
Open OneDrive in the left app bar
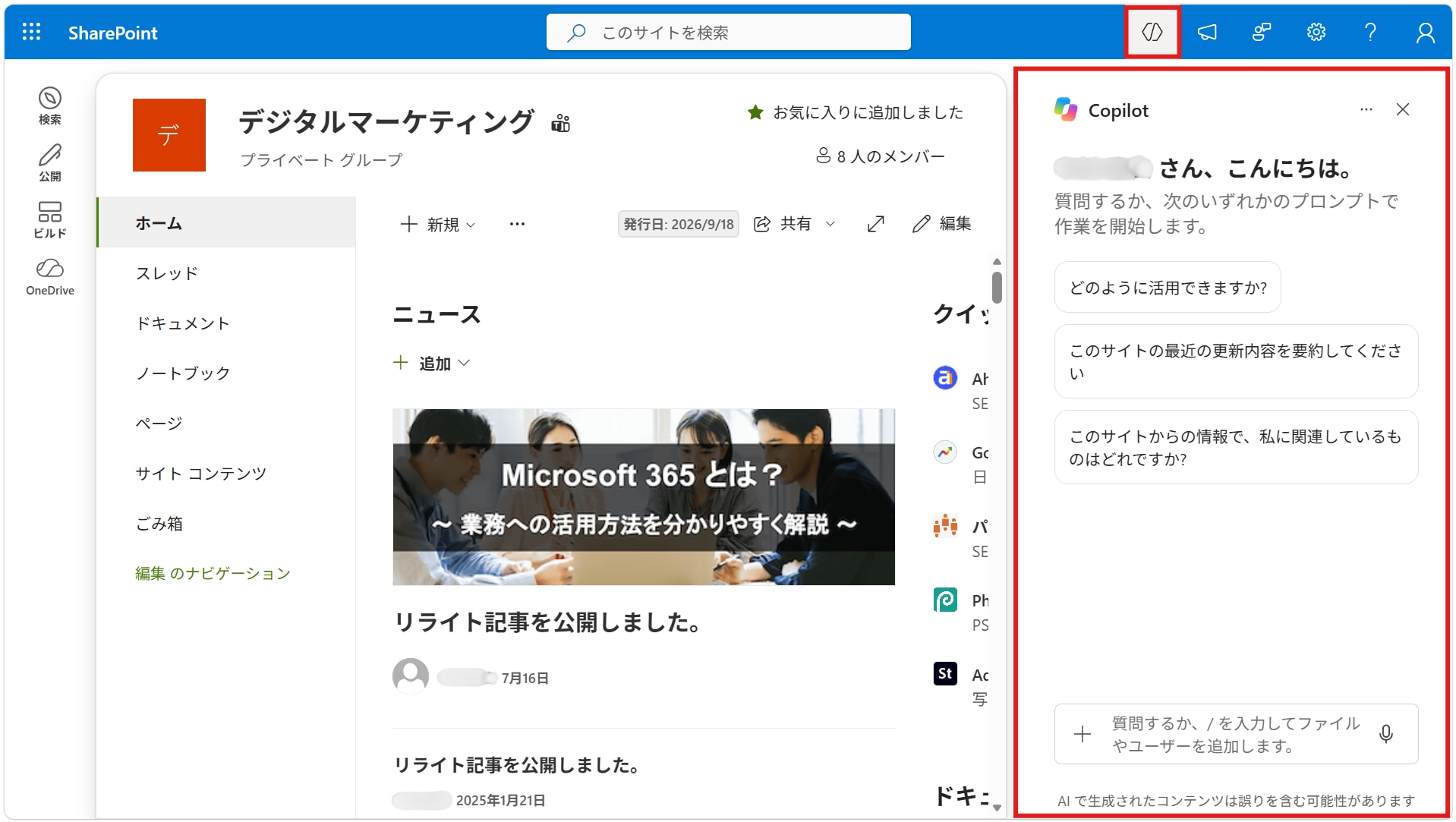point(50,277)
